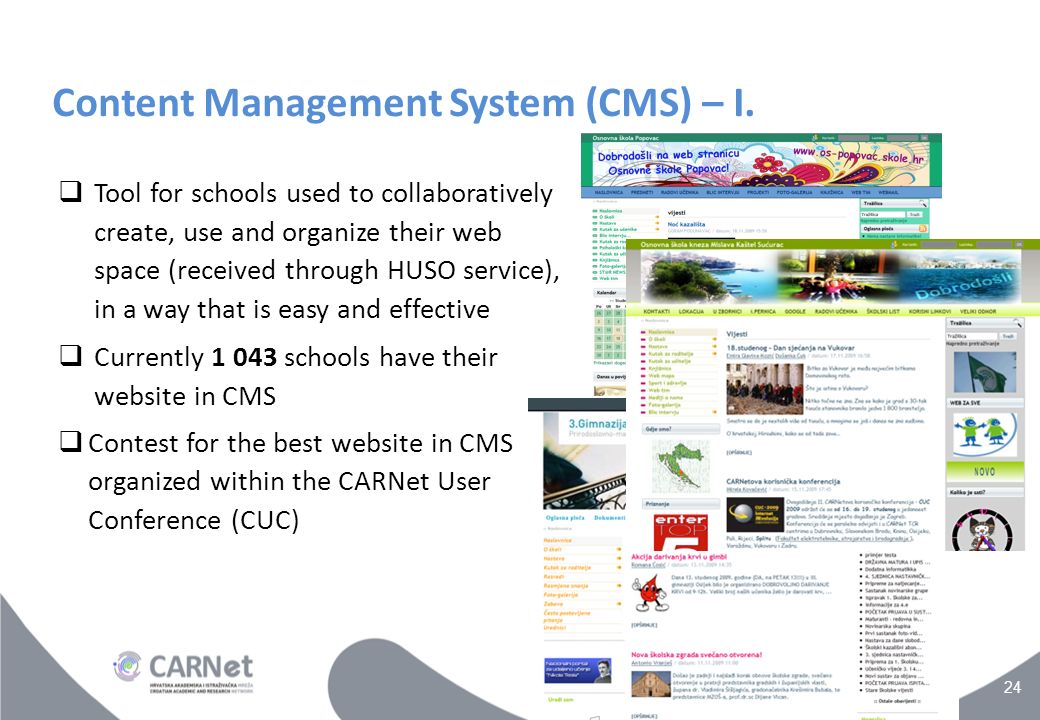Image resolution: width=1040 pixels, height=720 pixels.
Task: Expand Blic intervju arrow in Kaštel Sućurac menu
Action: [x=714, y=412]
